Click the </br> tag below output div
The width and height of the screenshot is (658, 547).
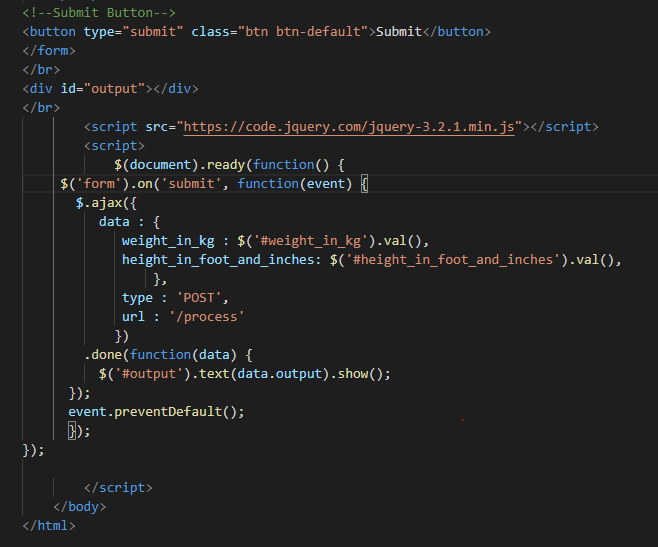(41, 108)
